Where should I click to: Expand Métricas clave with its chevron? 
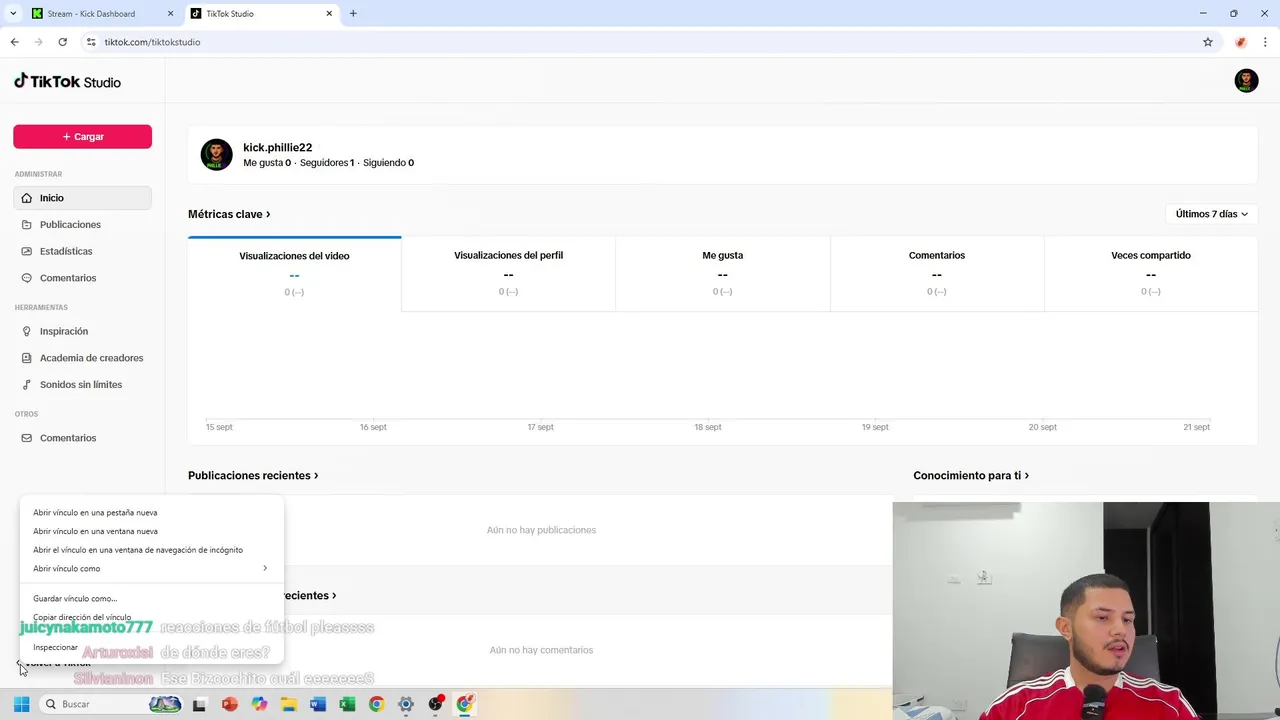click(x=268, y=214)
